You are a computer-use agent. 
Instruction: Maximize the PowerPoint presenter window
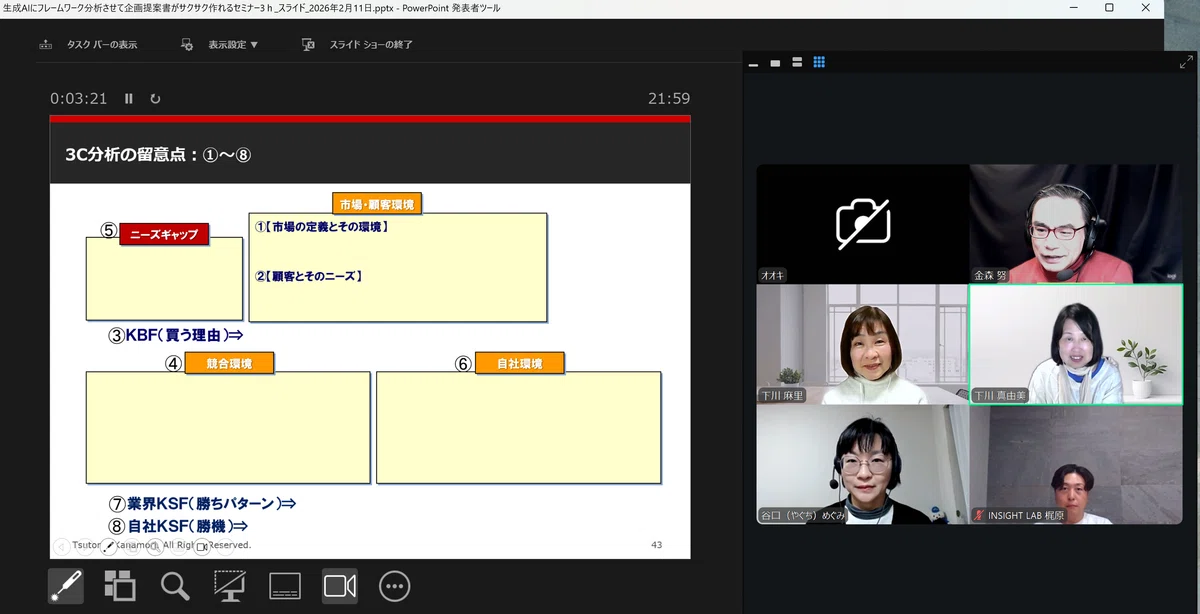1109,8
